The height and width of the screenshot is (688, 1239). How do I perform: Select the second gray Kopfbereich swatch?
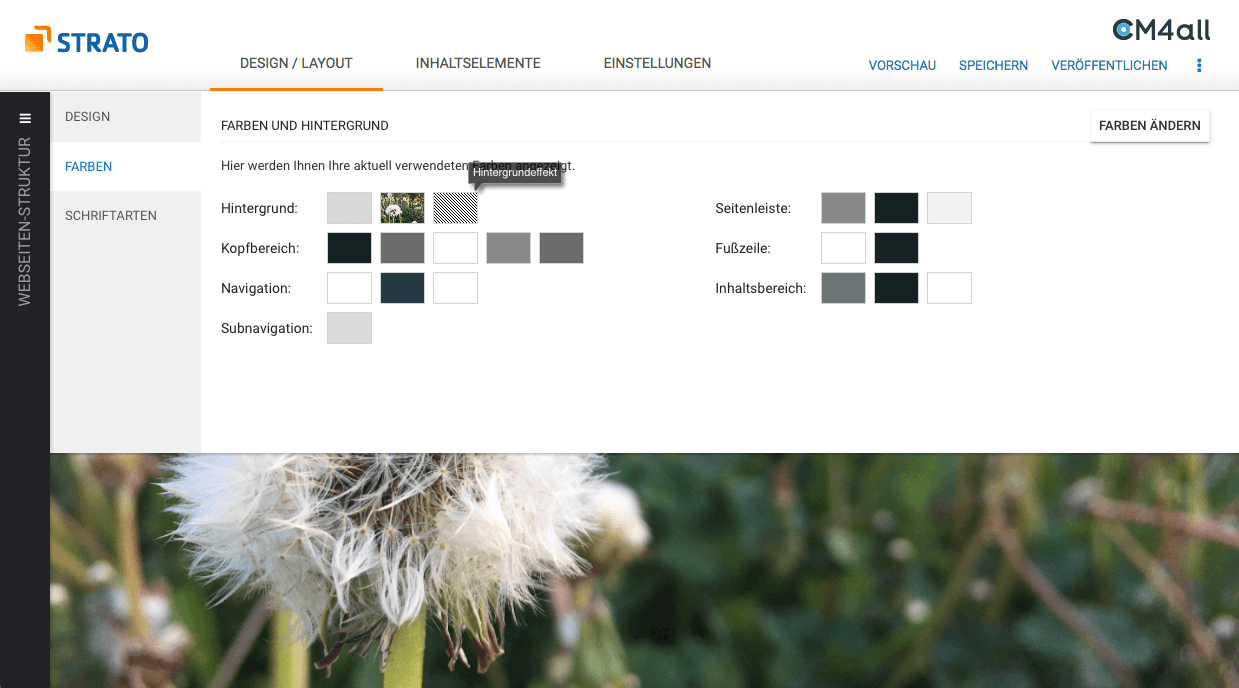click(402, 248)
